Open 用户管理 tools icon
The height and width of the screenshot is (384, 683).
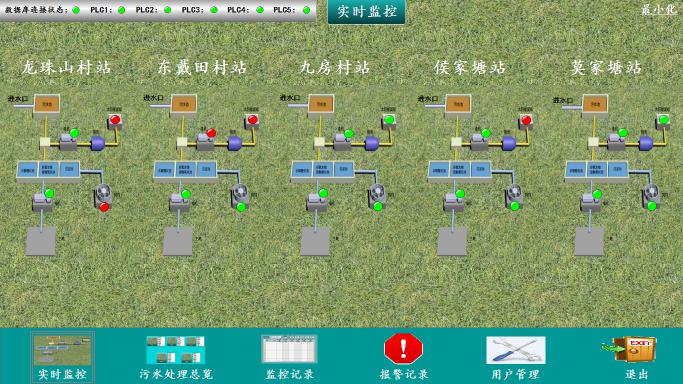[x=516, y=350]
